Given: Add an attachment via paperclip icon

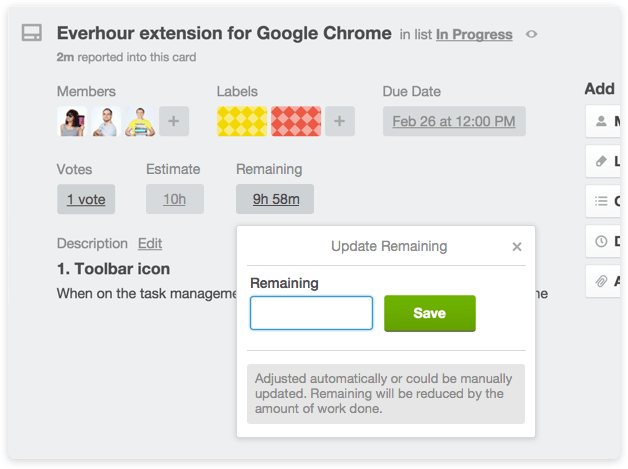Looking at the screenshot, I should tap(604, 281).
